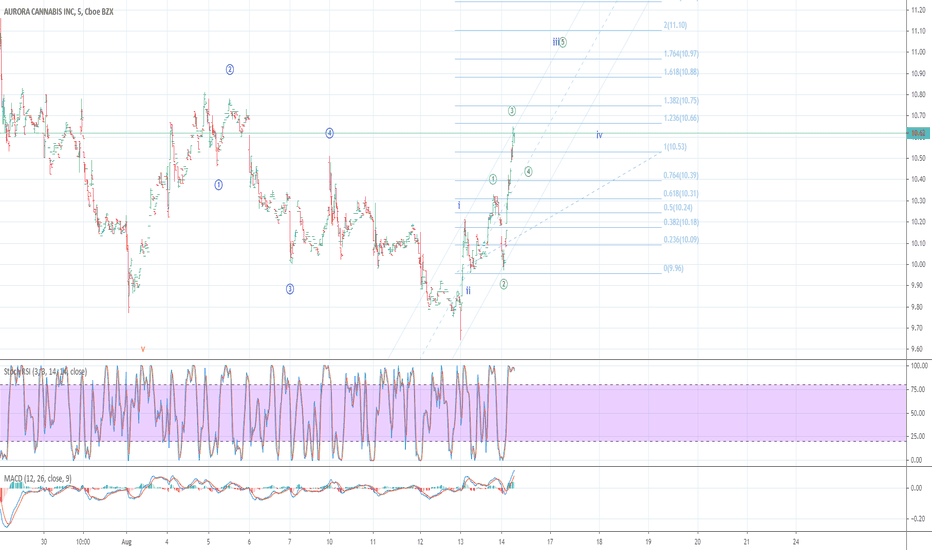Click the 0(9.96) Fibonacci level label
The image size is (932, 550).
click(673, 268)
